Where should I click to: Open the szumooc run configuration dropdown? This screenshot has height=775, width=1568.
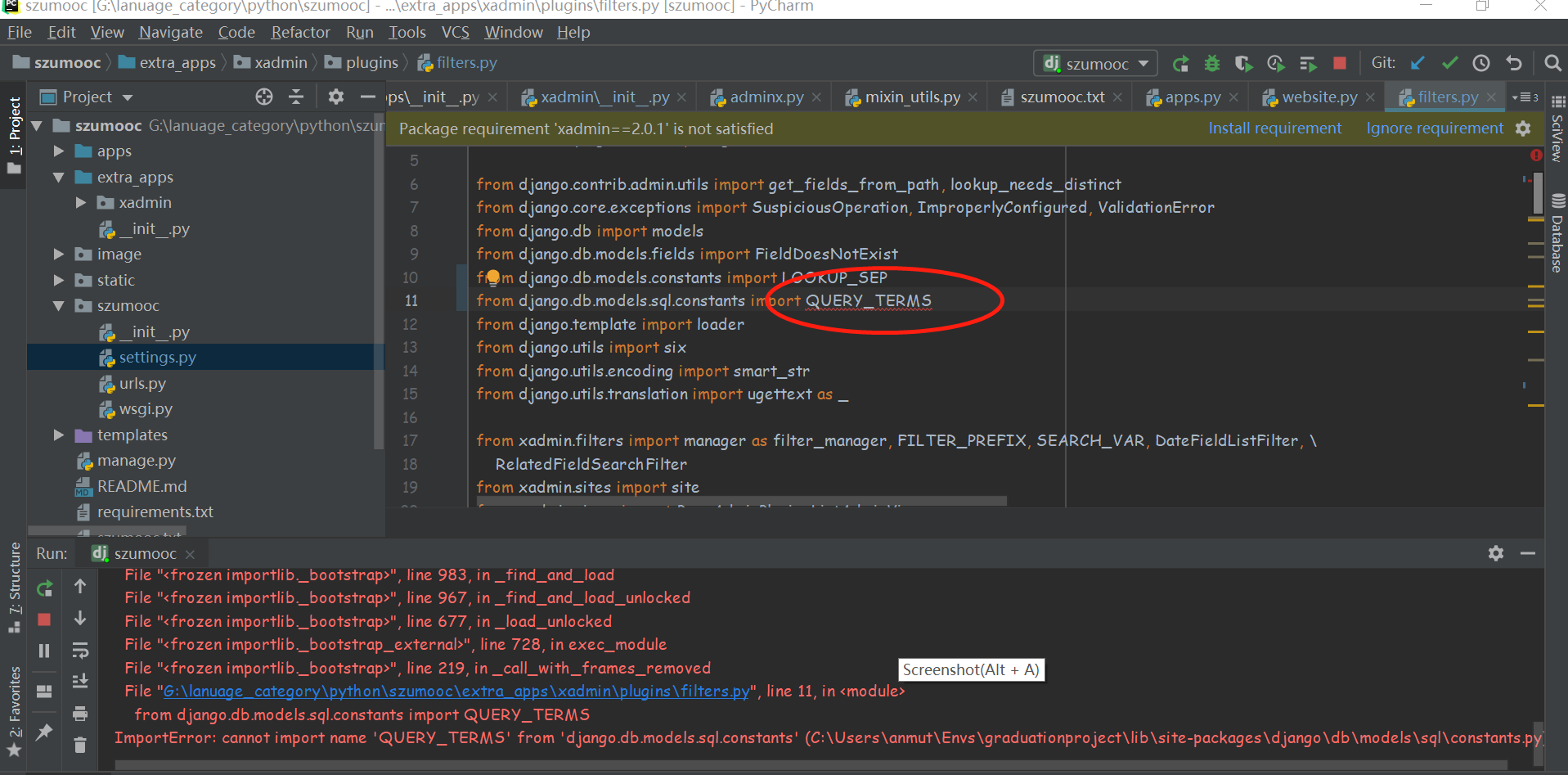(x=1096, y=64)
